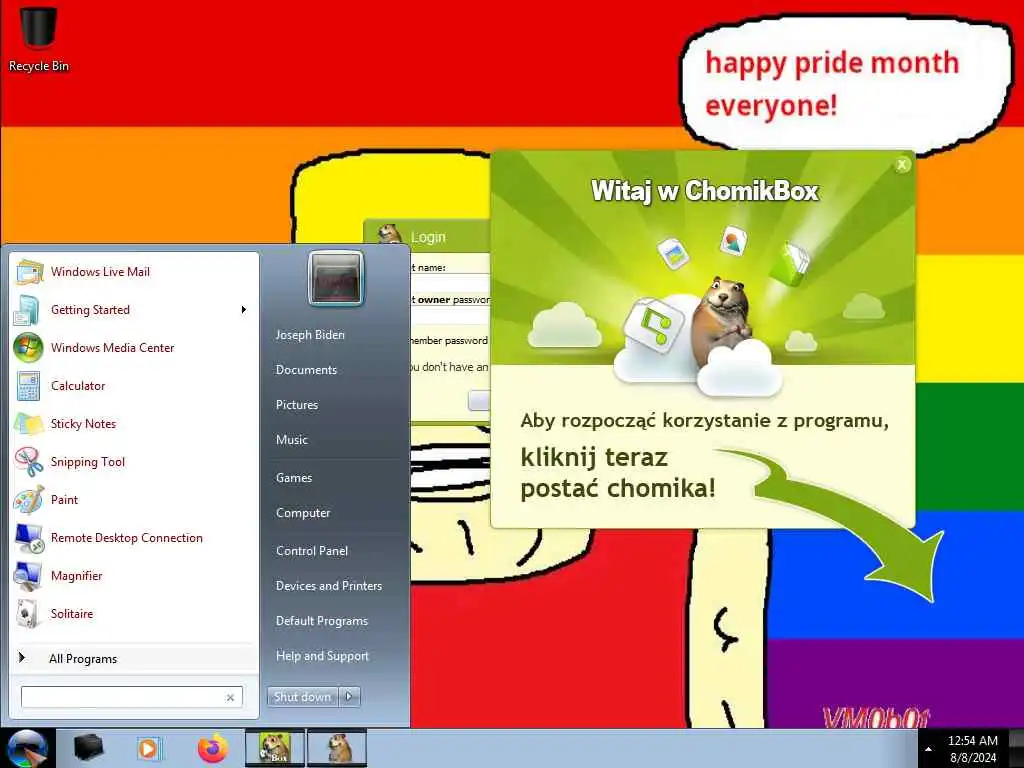Click the Start orb button
This screenshot has width=1024, height=768.
coord(26,748)
